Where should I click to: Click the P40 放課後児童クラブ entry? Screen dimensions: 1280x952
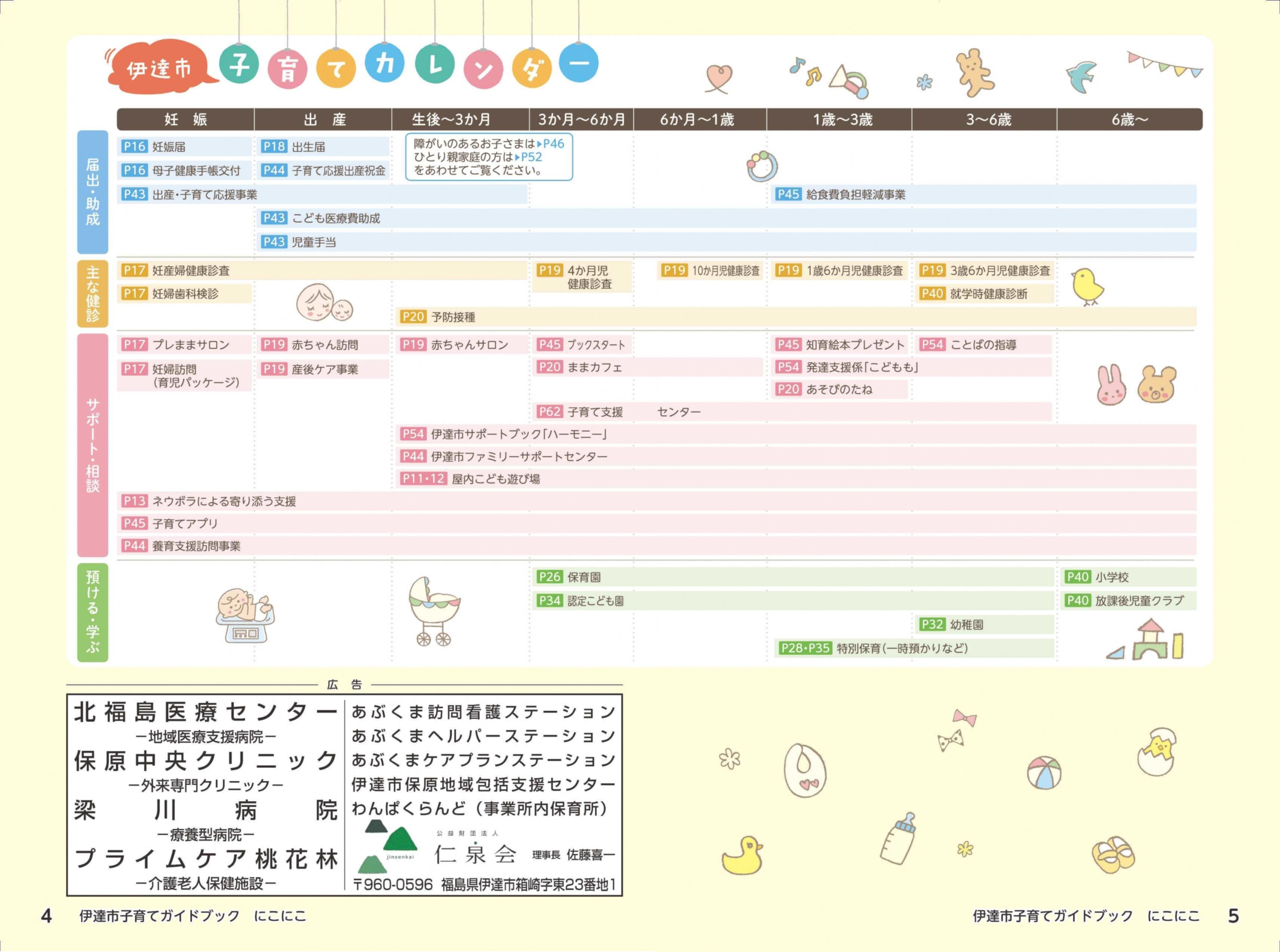click(x=1129, y=601)
